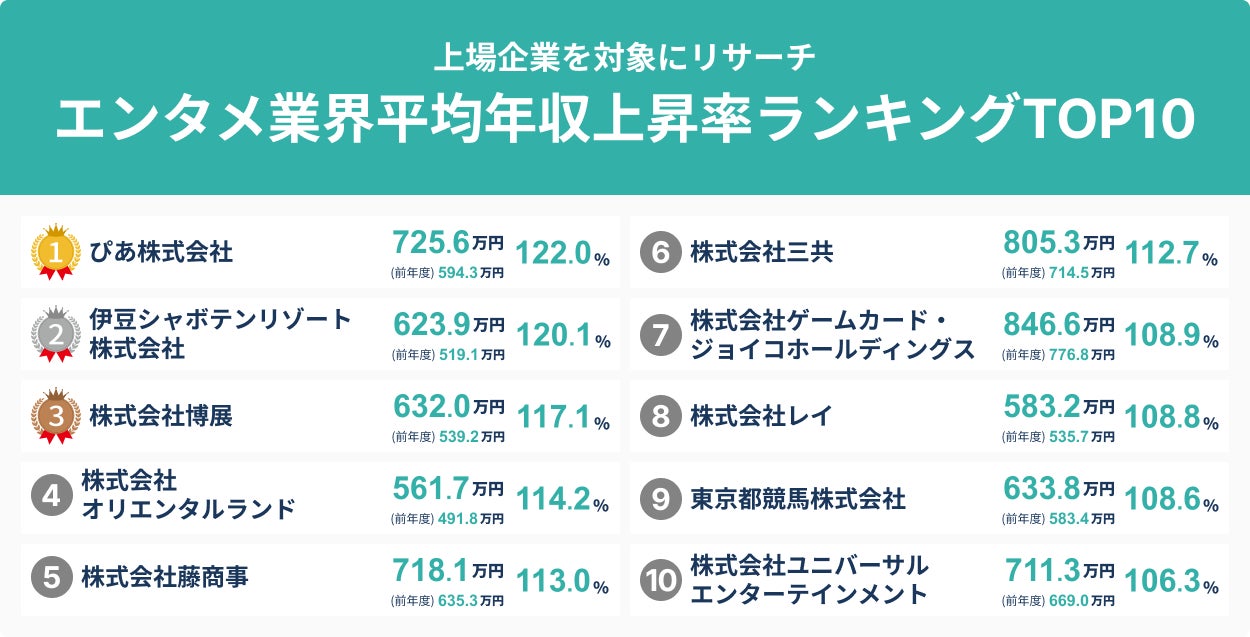Click the gray rank 9 badge

click(661, 498)
